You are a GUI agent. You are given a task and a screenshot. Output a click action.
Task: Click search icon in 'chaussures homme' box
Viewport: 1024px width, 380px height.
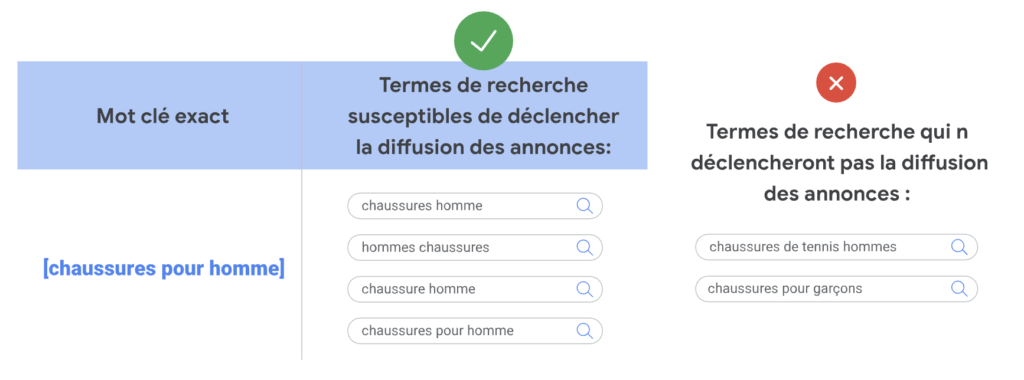click(584, 206)
